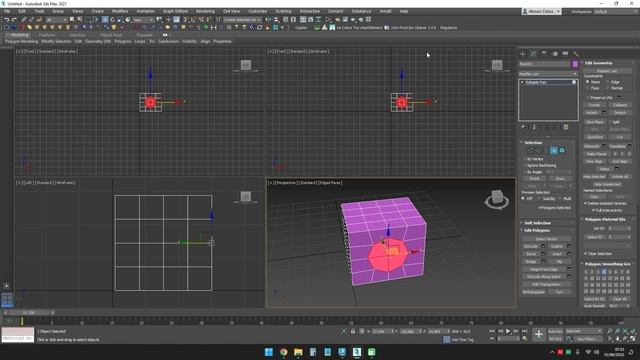Select smoothing group 4 button
The height and width of the screenshot is (360, 640).
(x=604, y=272)
